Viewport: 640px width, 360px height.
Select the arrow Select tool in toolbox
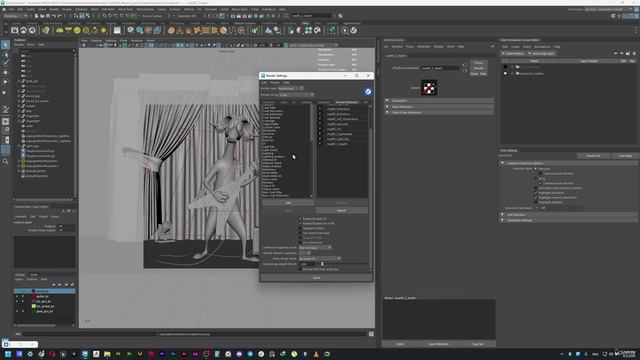click(5, 45)
